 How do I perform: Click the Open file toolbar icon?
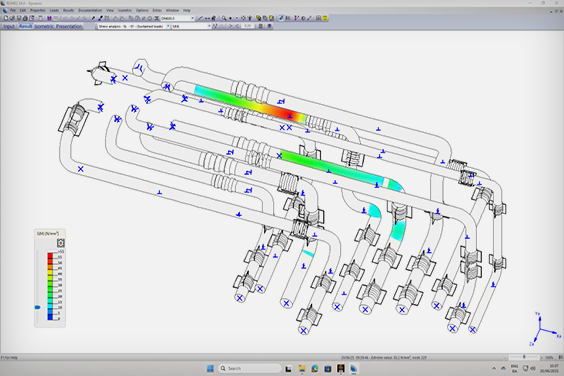tap(12, 18)
